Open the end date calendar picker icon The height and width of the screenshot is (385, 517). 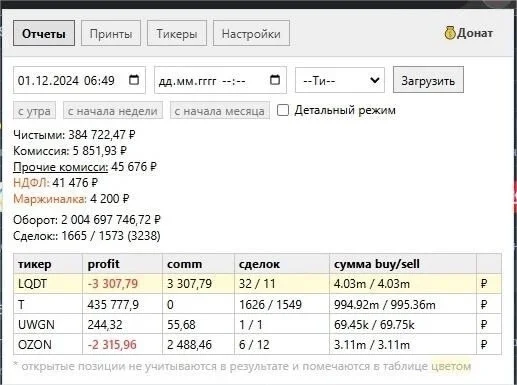(275, 80)
